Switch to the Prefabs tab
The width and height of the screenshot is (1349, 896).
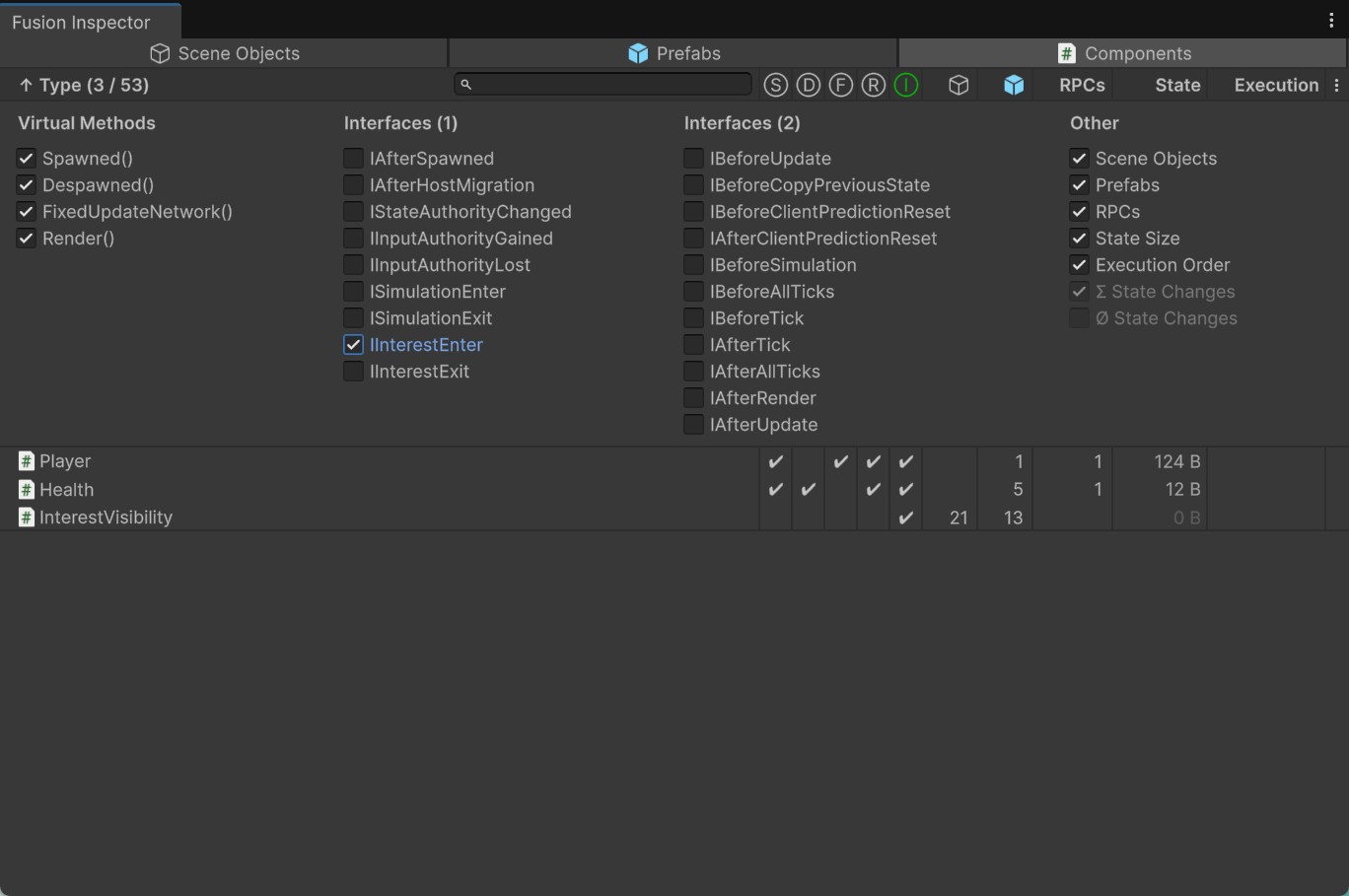pos(674,53)
